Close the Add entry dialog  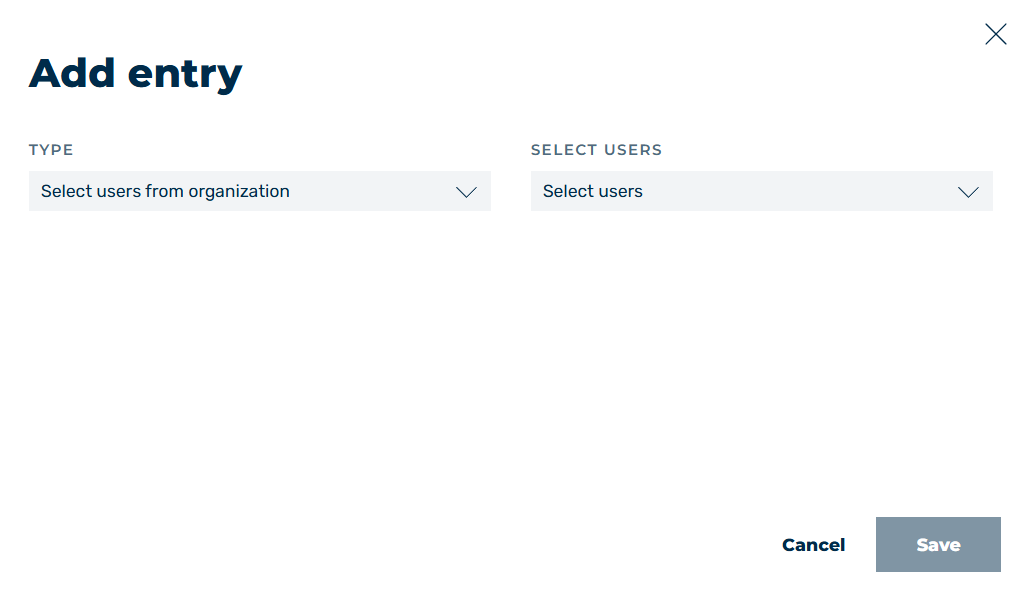[995, 34]
